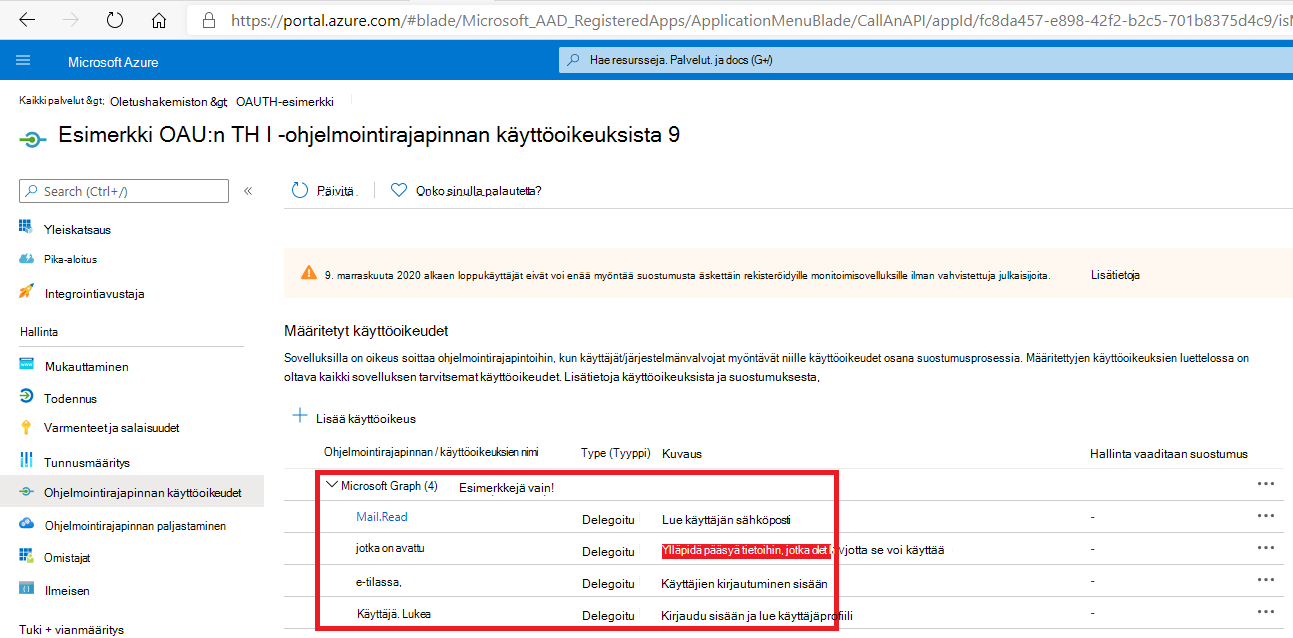Screen dimensions: 1293x638
Task: Open Onko sinulla palautetta feedback
Action: point(479,191)
